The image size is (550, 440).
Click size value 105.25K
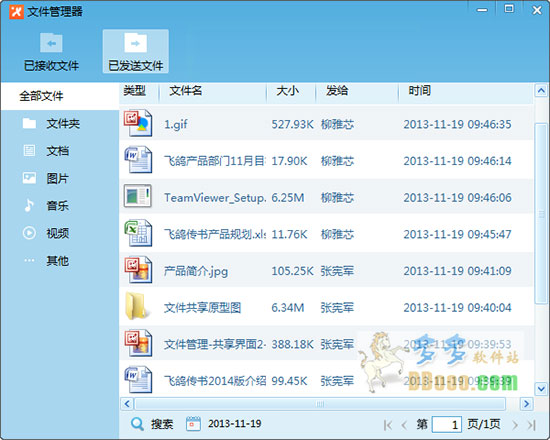point(293,271)
